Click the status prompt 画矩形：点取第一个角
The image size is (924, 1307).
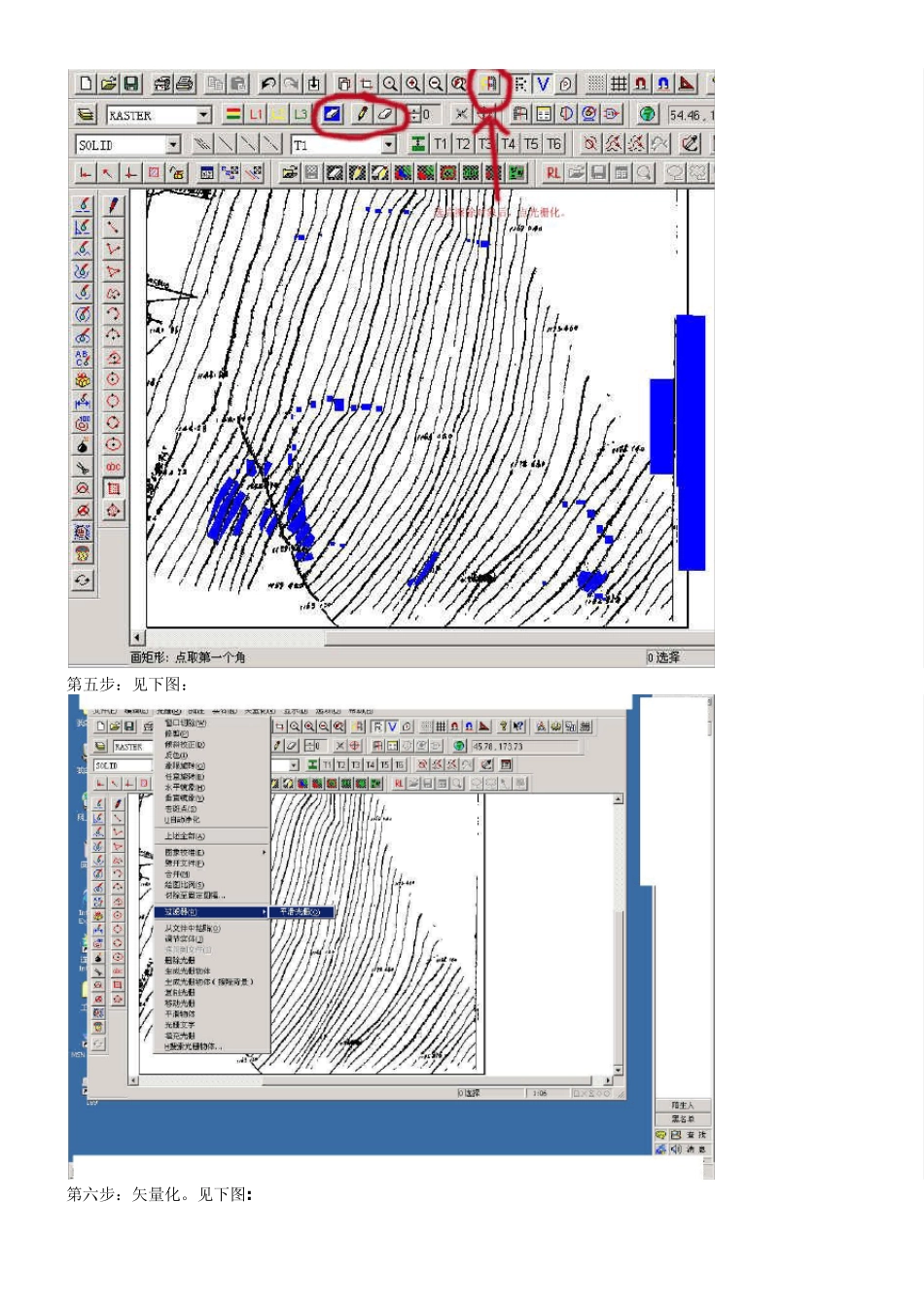(x=188, y=657)
